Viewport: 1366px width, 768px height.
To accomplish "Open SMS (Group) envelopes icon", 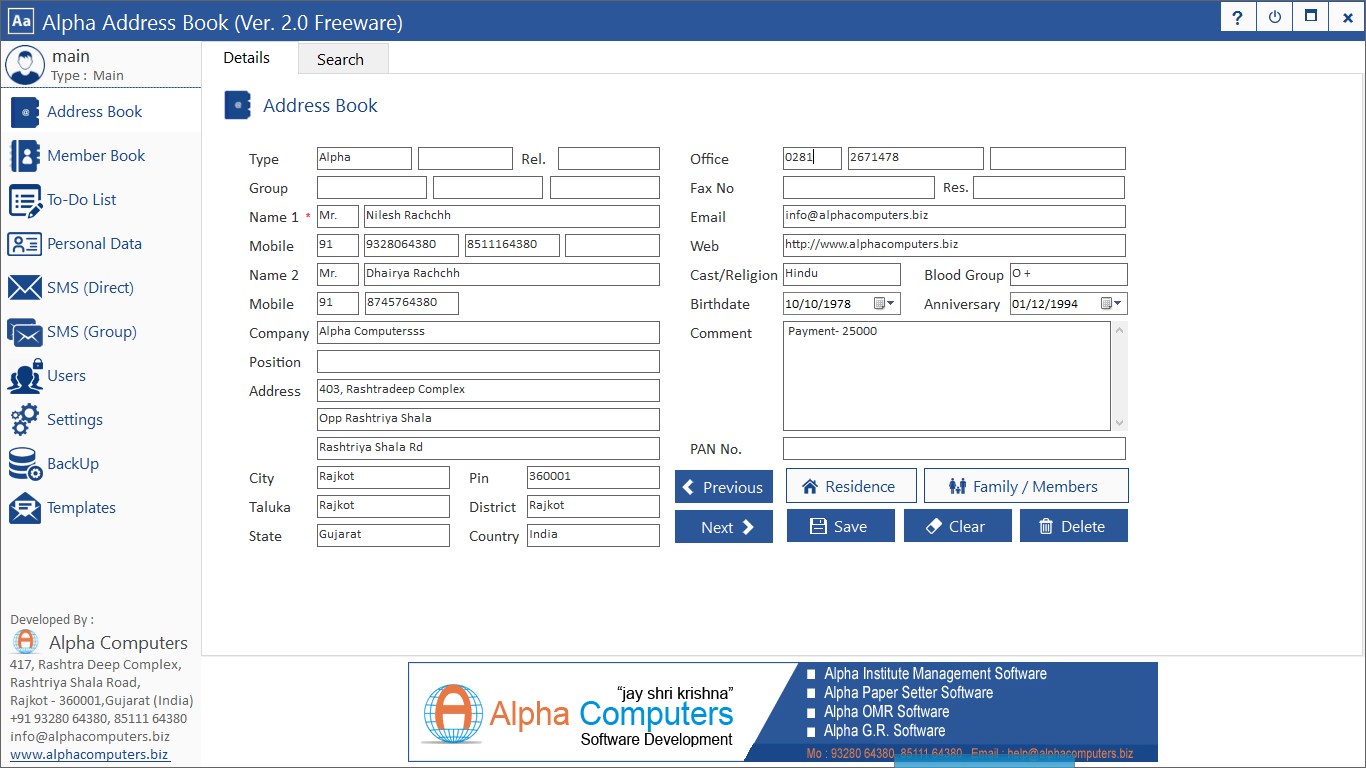I will pos(25,332).
